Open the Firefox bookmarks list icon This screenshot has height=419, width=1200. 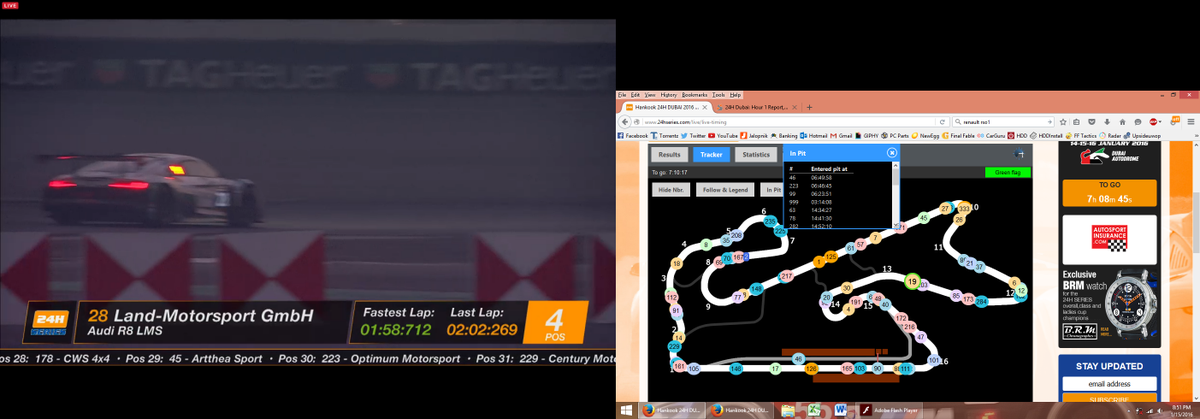(x=1076, y=122)
